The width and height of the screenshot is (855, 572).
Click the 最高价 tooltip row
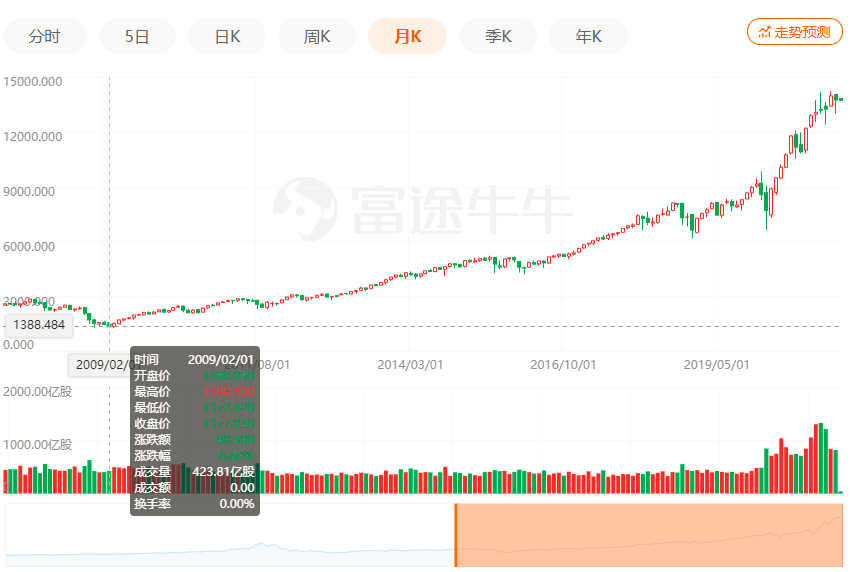pyautogui.click(x=195, y=392)
